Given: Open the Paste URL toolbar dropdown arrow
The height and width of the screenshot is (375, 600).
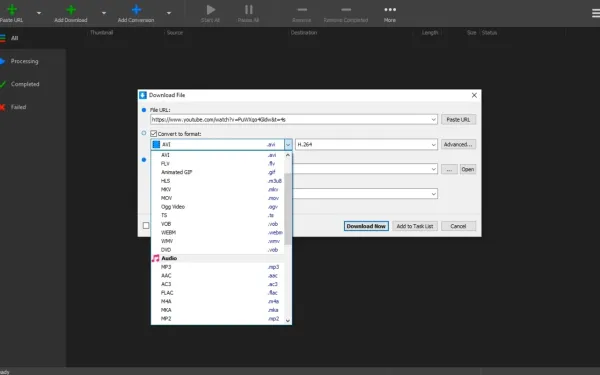Looking at the screenshot, I should click(39, 13).
